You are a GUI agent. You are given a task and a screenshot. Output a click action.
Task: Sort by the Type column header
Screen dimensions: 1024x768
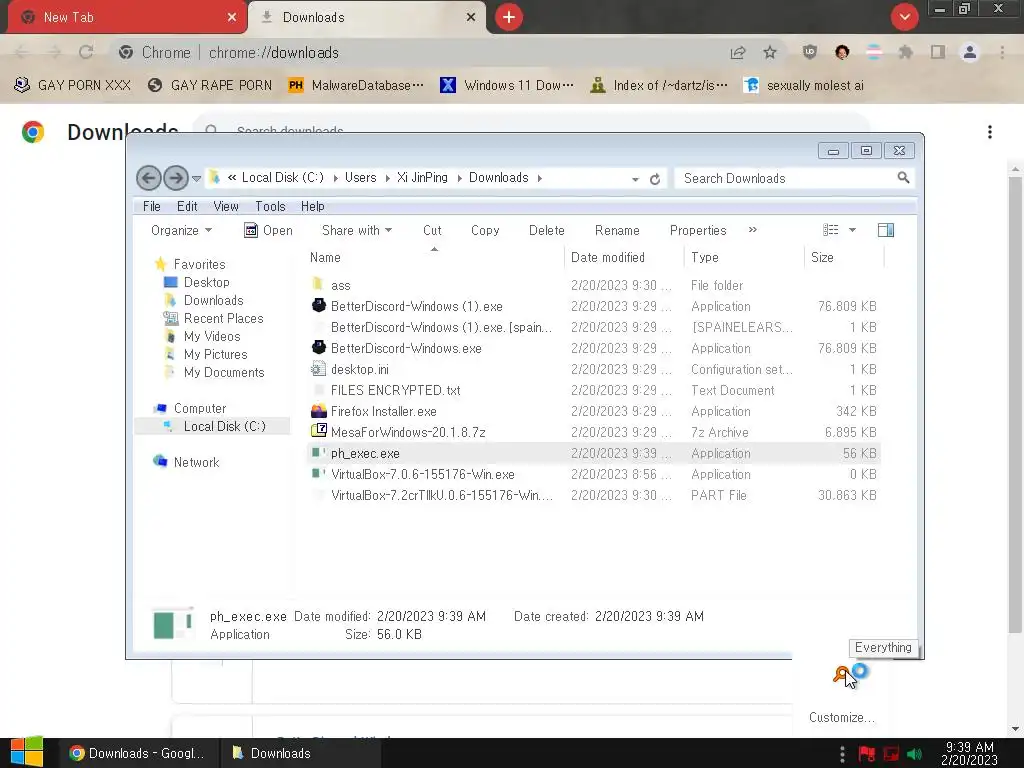(744, 257)
